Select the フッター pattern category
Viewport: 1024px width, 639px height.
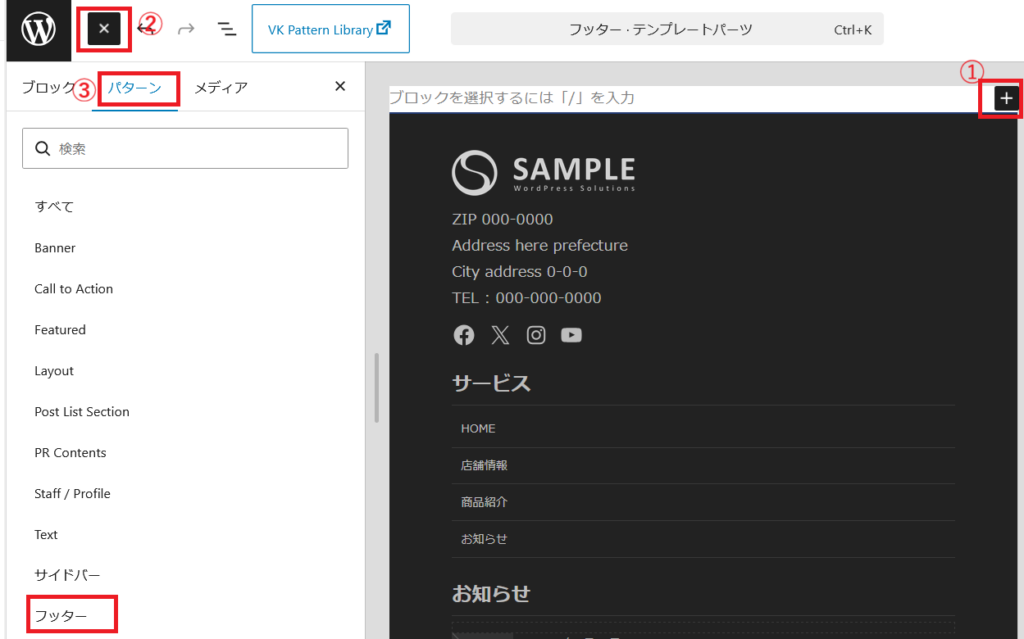coord(61,616)
